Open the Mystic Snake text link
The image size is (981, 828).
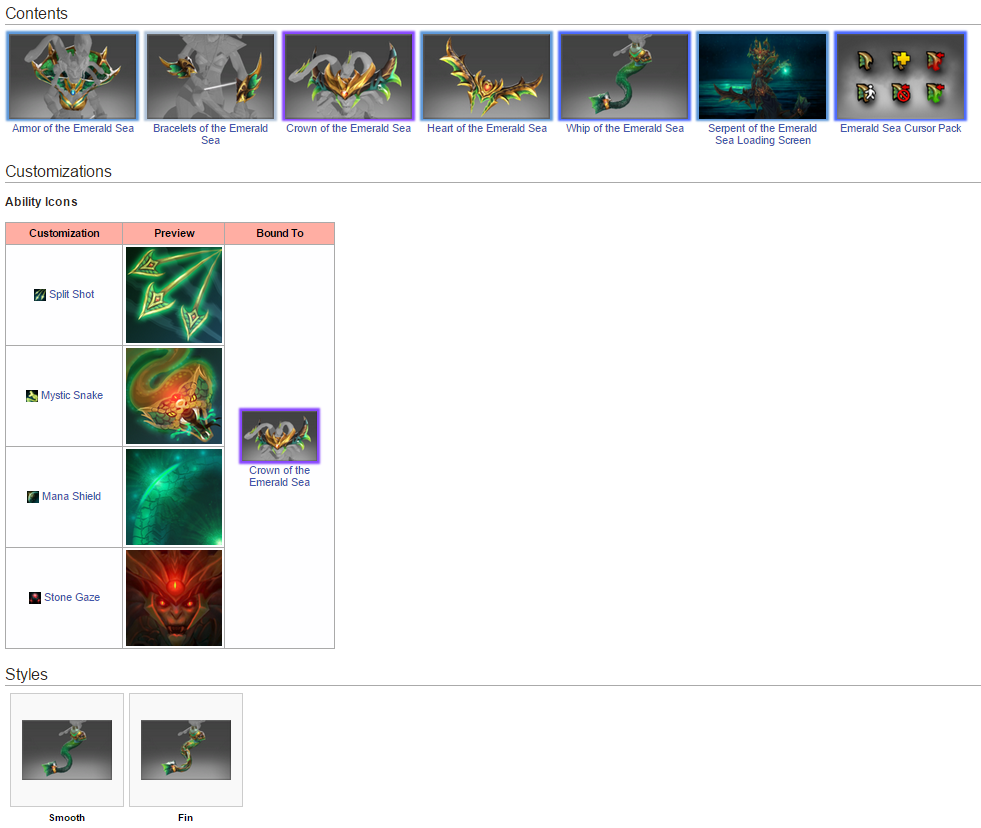pyautogui.click(x=72, y=396)
